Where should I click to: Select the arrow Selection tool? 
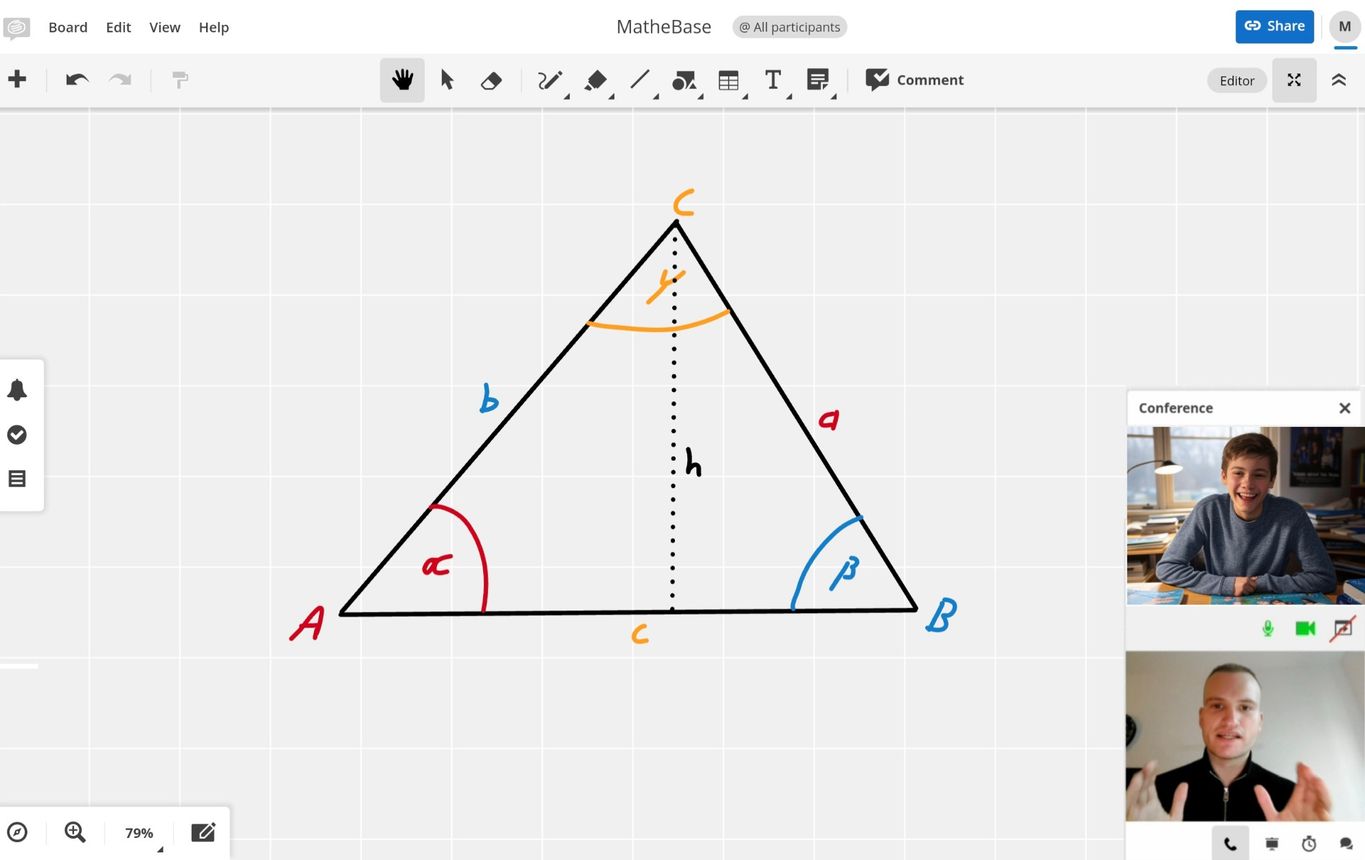(447, 80)
